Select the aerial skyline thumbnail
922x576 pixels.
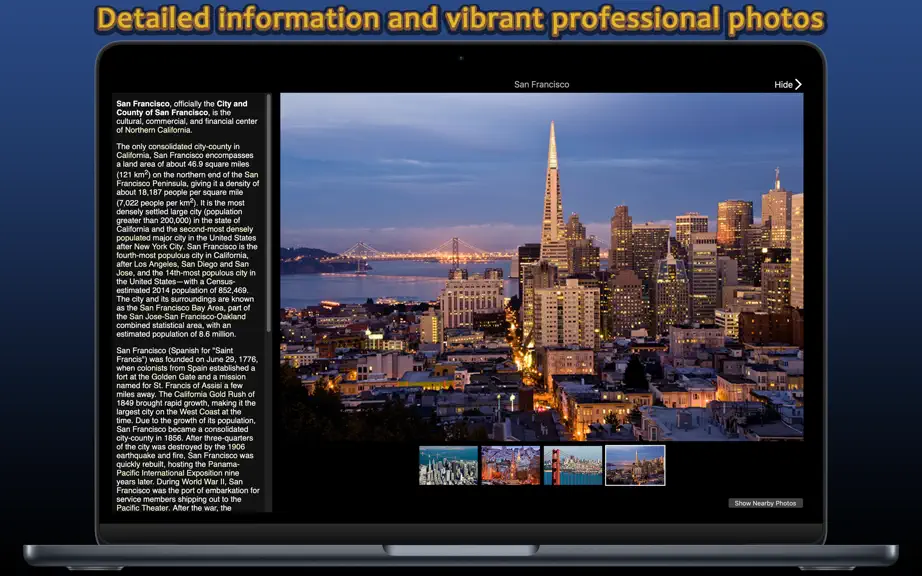pos(448,466)
